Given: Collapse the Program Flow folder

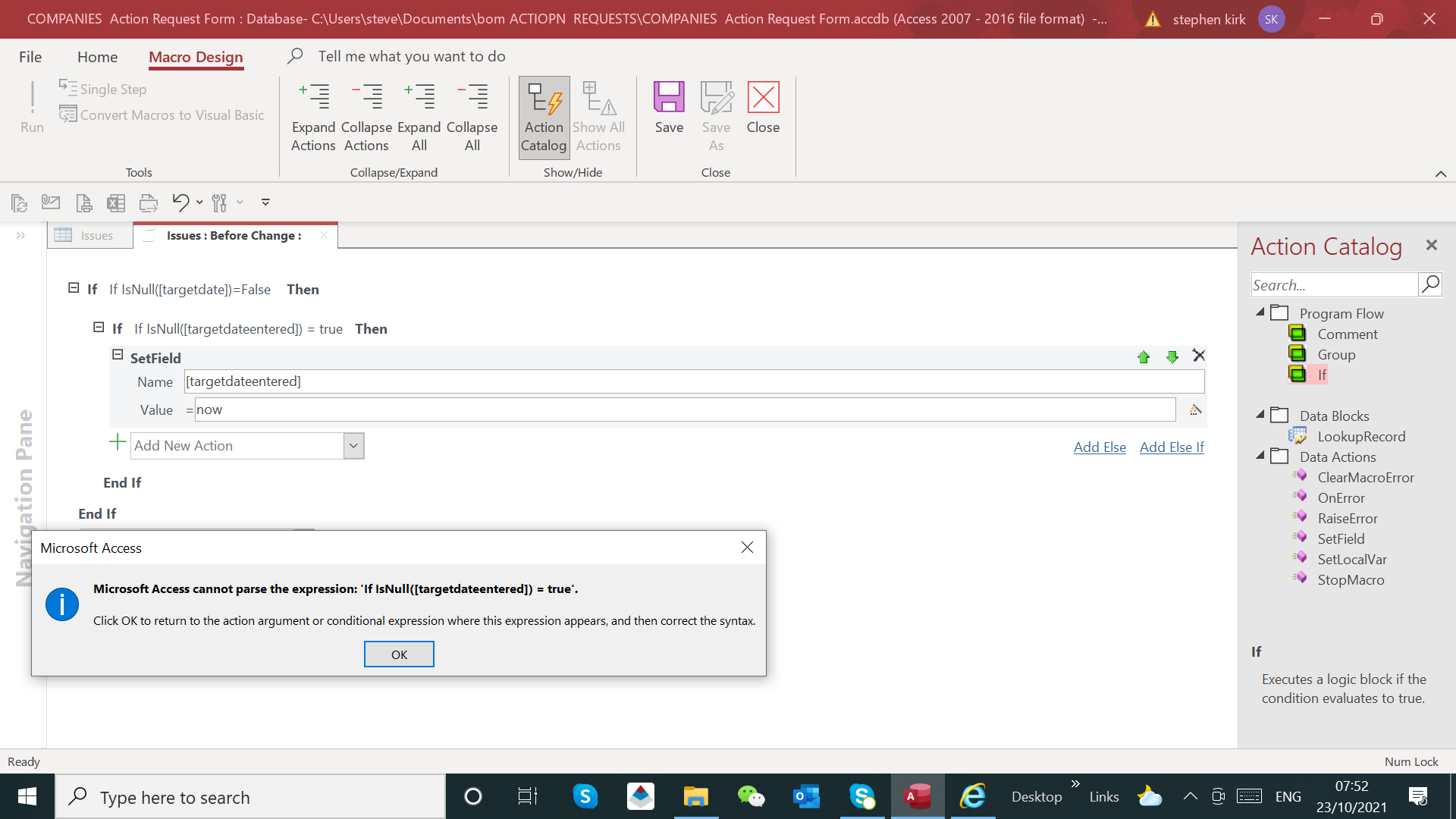Looking at the screenshot, I should tap(1260, 312).
